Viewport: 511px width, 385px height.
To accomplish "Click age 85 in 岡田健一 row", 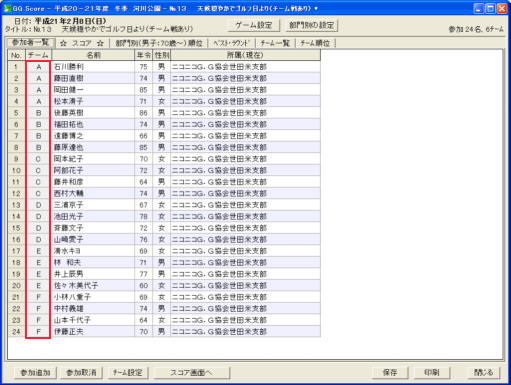I will pyautogui.click(x=144, y=90).
